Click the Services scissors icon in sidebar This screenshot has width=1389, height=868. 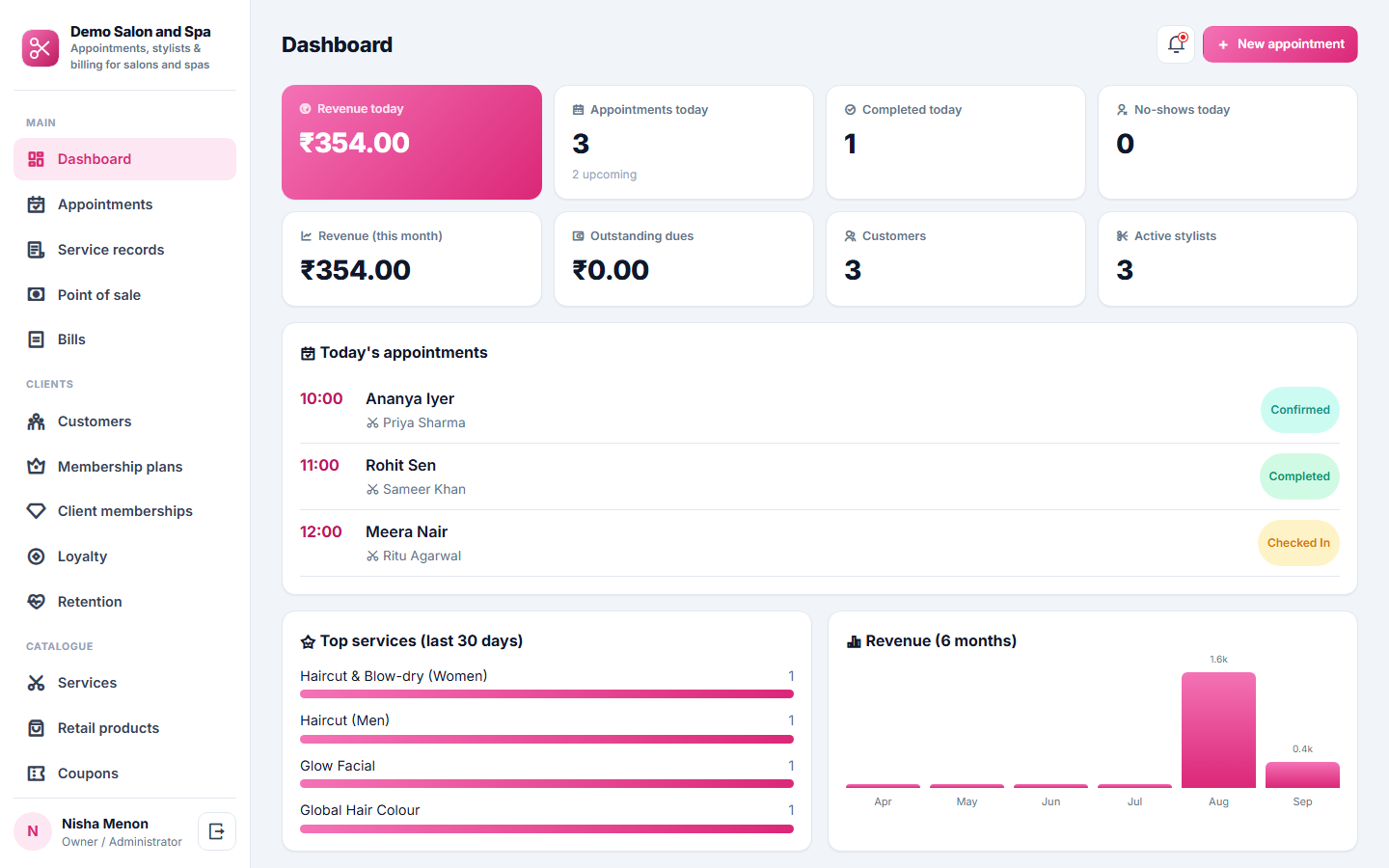point(37,683)
